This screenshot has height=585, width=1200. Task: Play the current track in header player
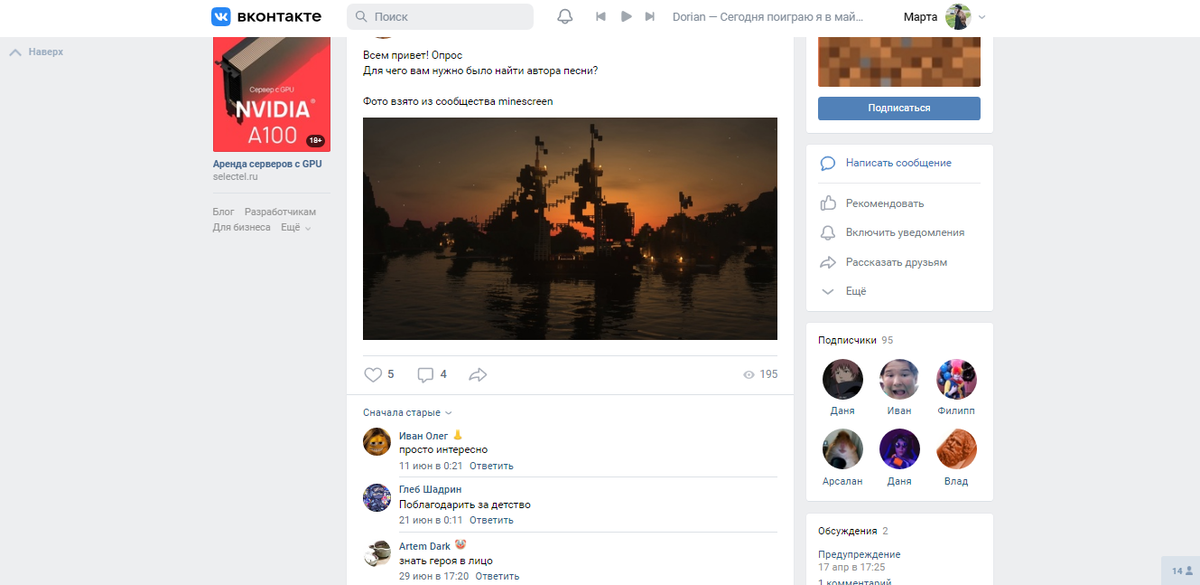tap(626, 17)
